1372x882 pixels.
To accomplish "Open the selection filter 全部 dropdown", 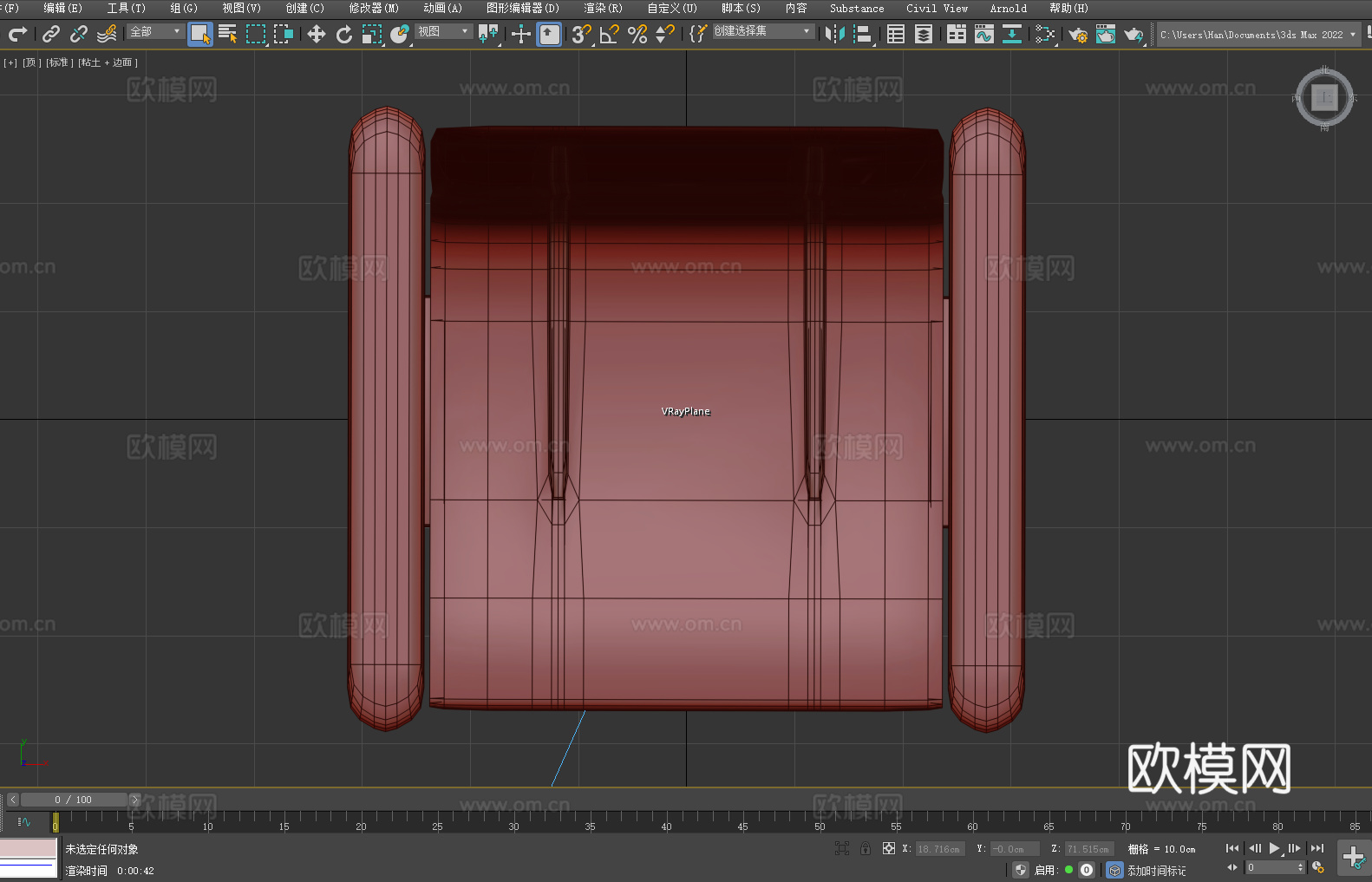I will tap(156, 31).
